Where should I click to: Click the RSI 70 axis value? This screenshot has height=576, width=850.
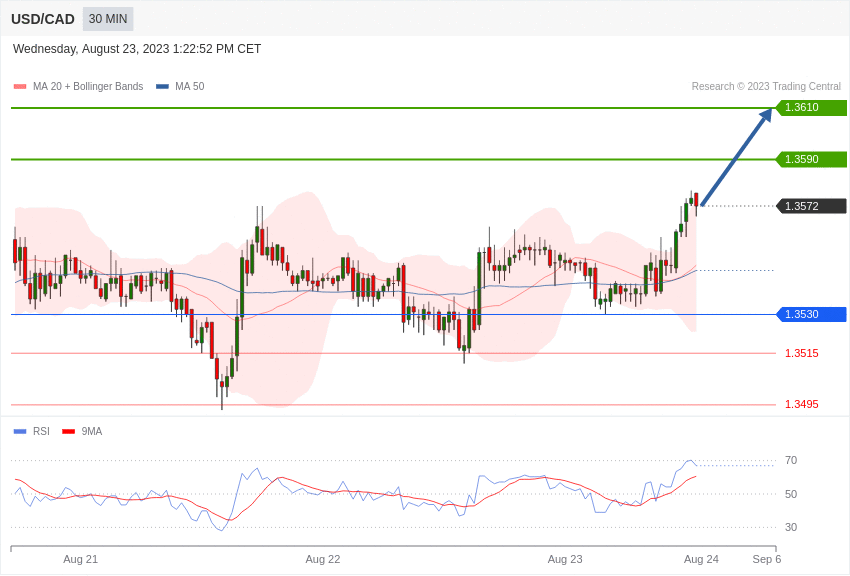coord(791,461)
